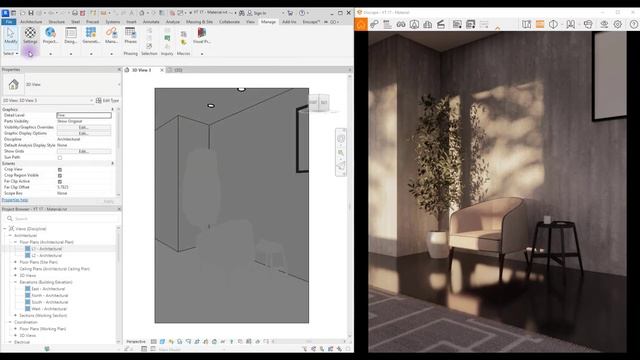Switch to the Annotate ribbon tab
The height and width of the screenshot is (360, 640).
coord(151,22)
